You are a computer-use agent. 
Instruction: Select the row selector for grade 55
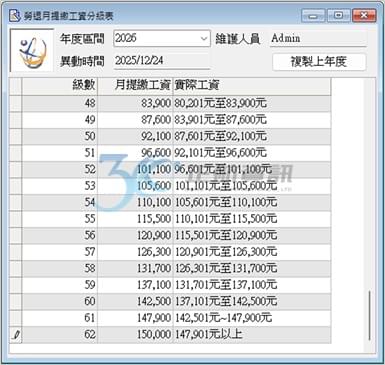15,219
